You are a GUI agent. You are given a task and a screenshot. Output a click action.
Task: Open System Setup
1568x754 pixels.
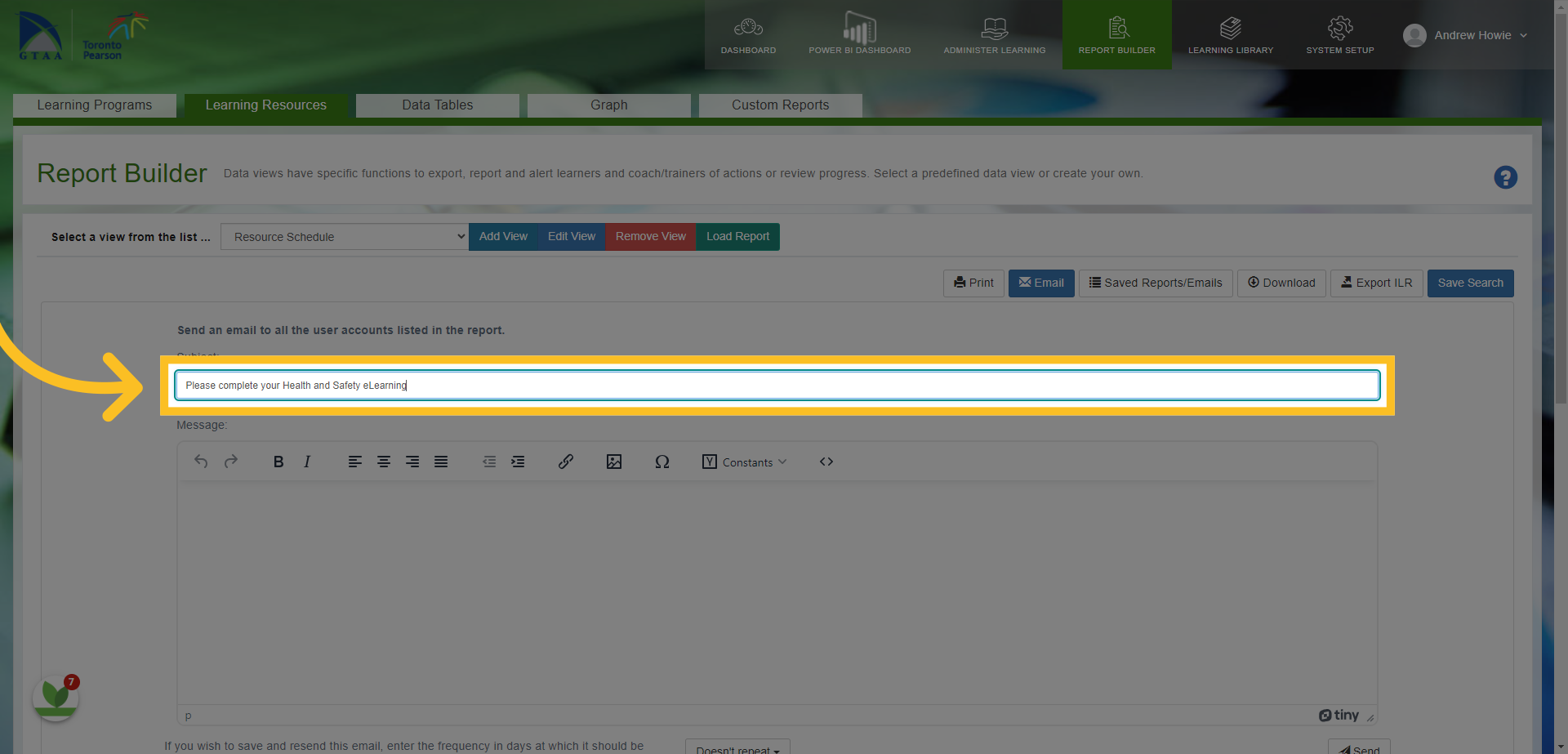(1339, 35)
